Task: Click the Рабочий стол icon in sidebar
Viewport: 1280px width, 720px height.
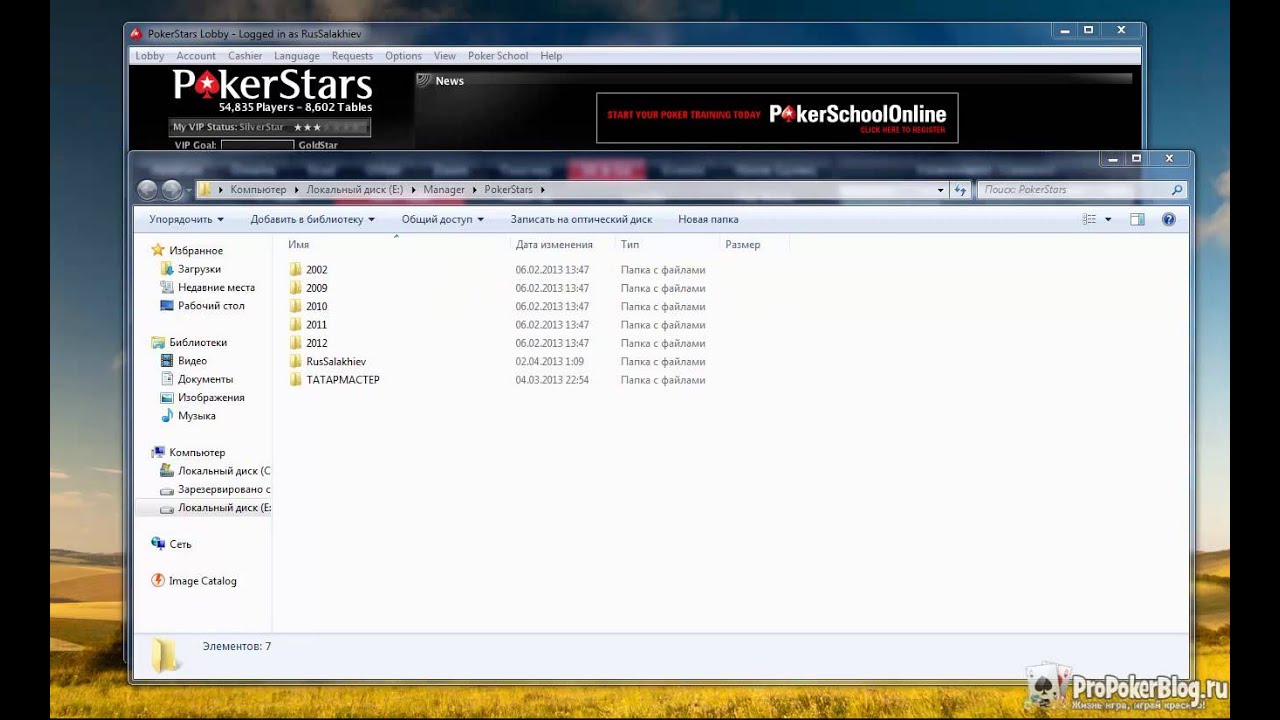Action: (167, 306)
